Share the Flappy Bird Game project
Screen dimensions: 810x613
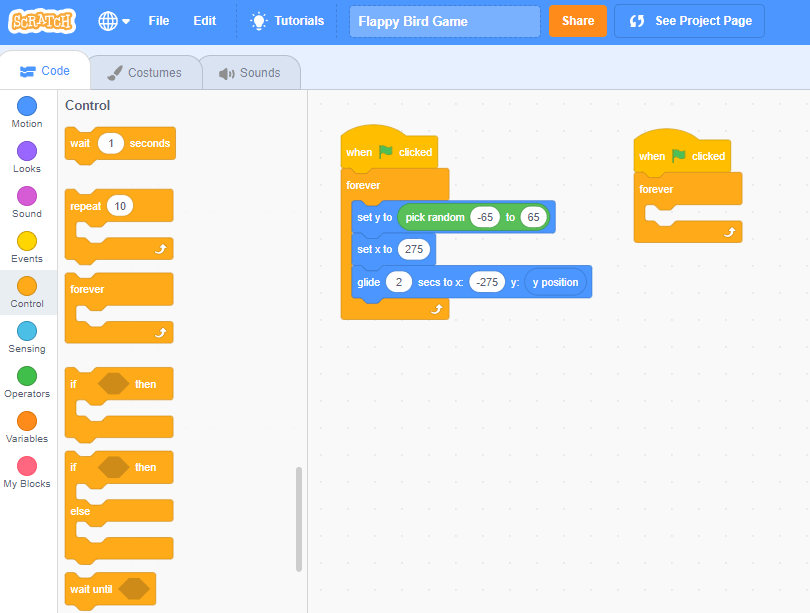(x=578, y=20)
